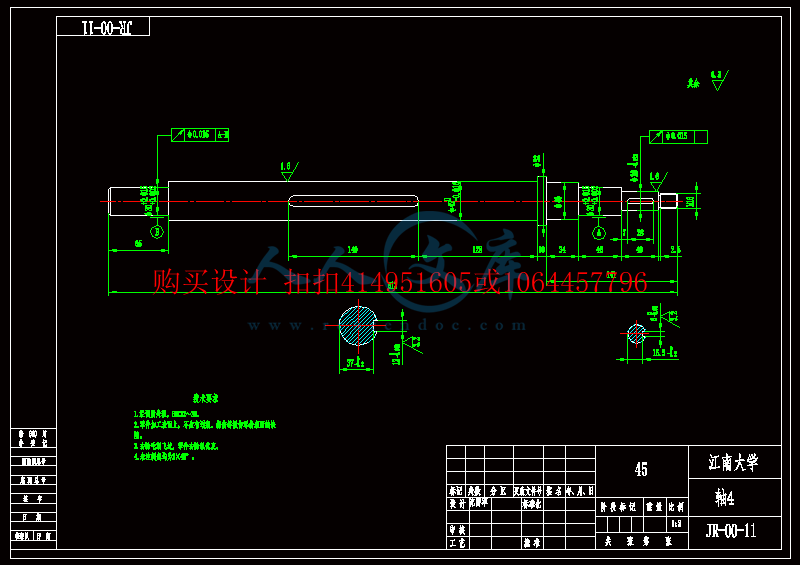Click the "江南大学" title block cell
800x565 pixels.
tap(734, 462)
